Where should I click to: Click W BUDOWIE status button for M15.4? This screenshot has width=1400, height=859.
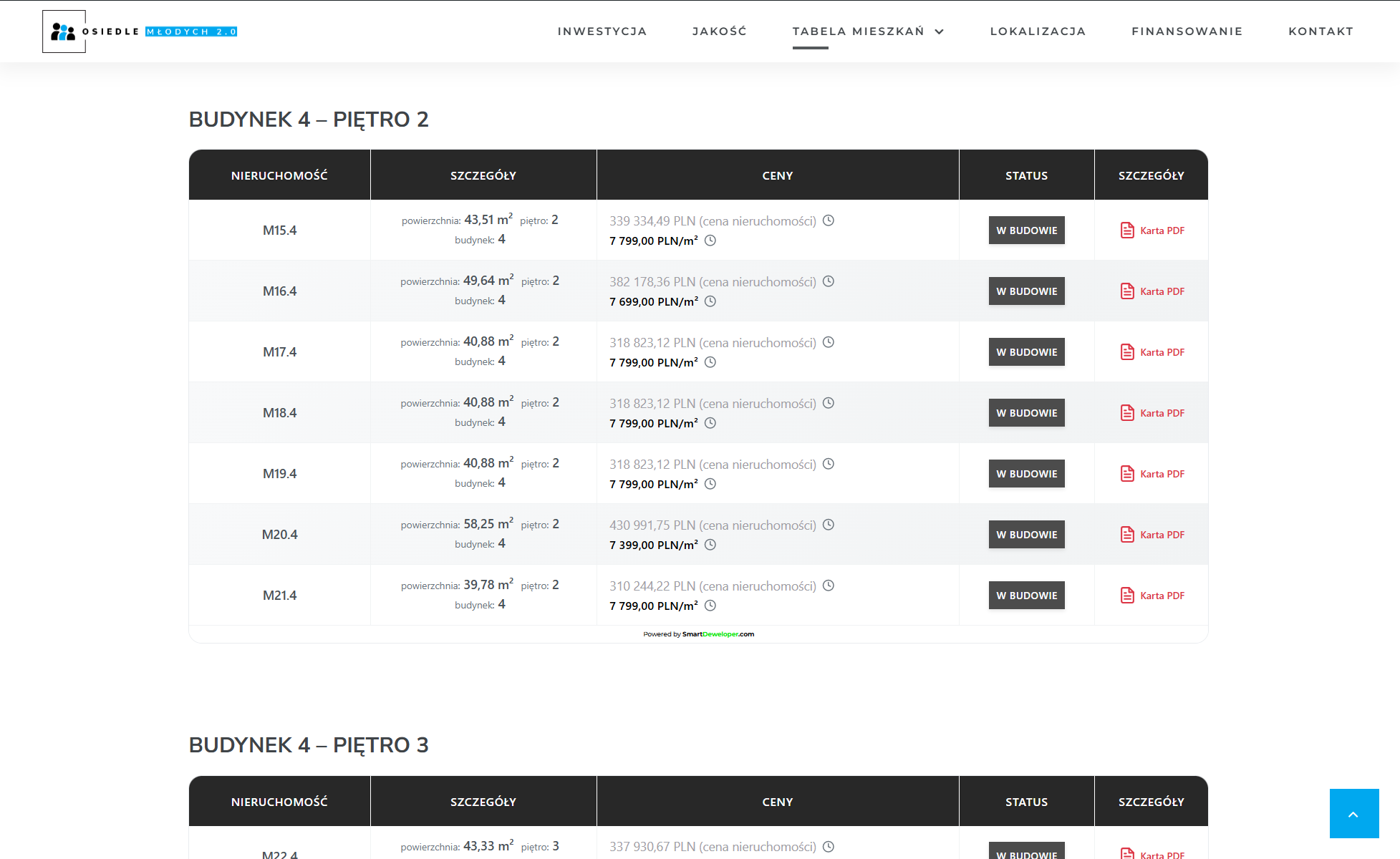pos(1026,230)
